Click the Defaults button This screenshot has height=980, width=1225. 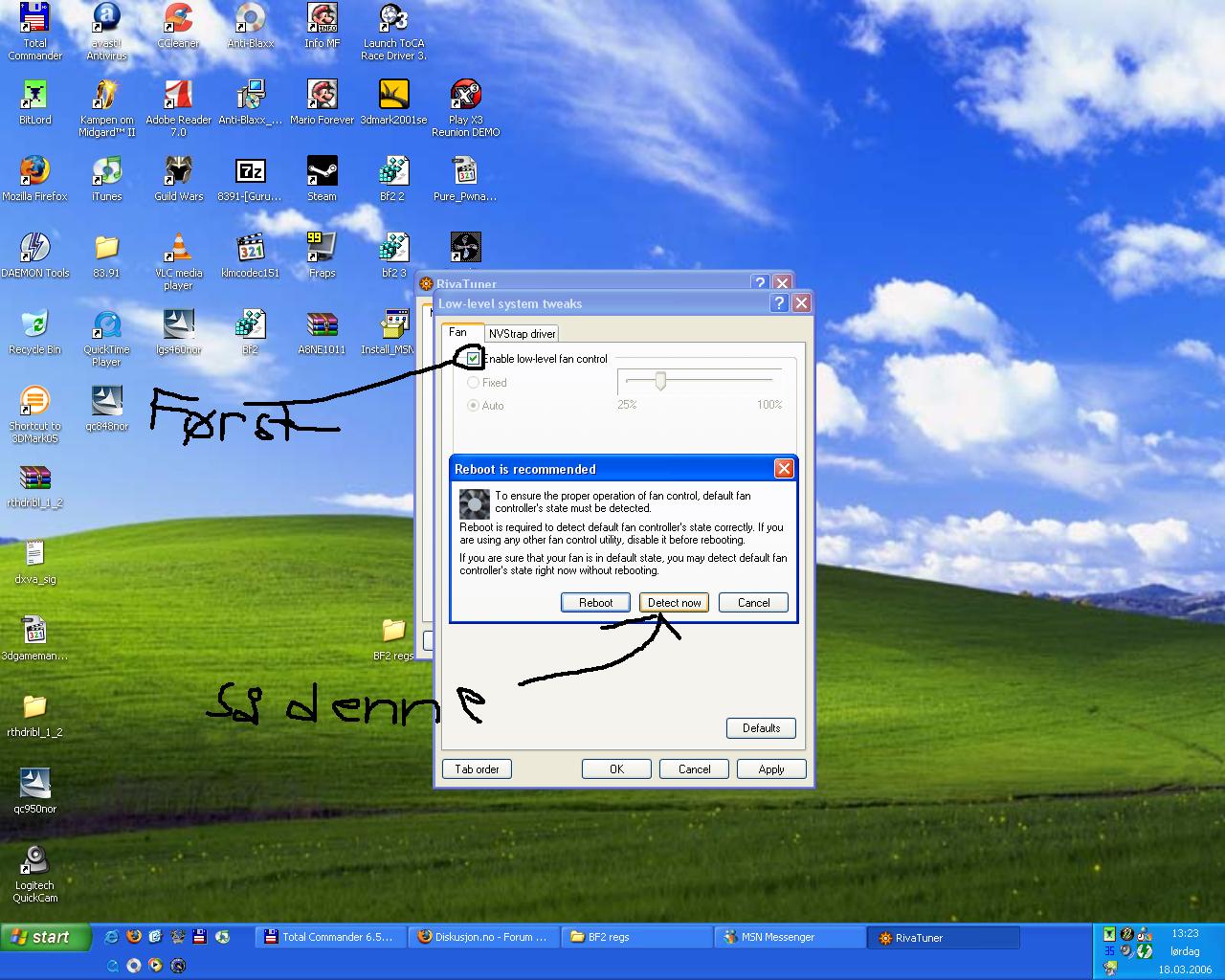pyautogui.click(x=761, y=728)
